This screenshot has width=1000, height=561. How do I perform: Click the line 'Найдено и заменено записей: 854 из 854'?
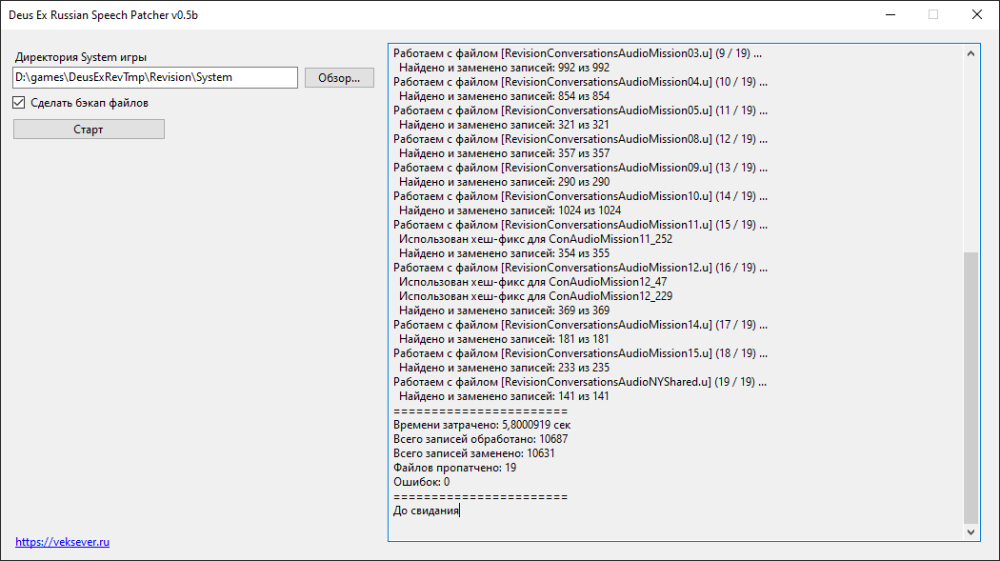(504, 96)
